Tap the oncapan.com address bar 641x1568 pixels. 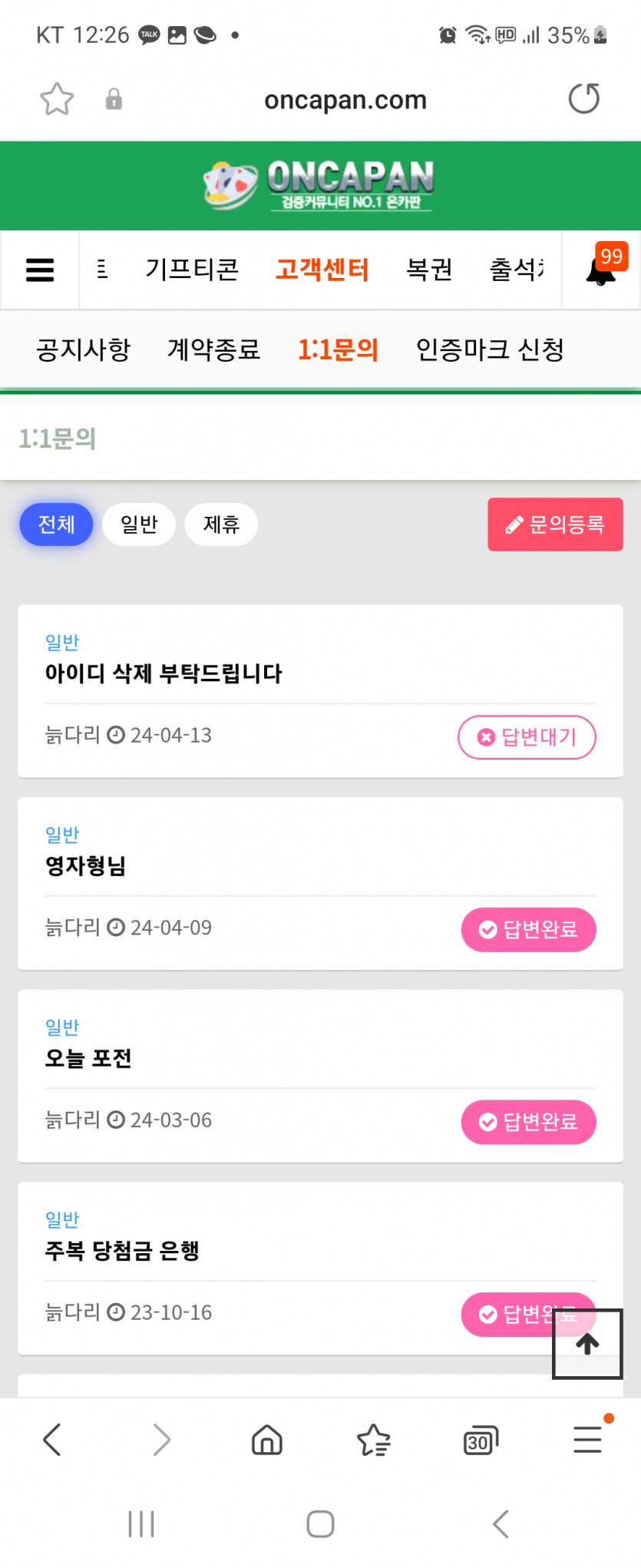click(345, 100)
